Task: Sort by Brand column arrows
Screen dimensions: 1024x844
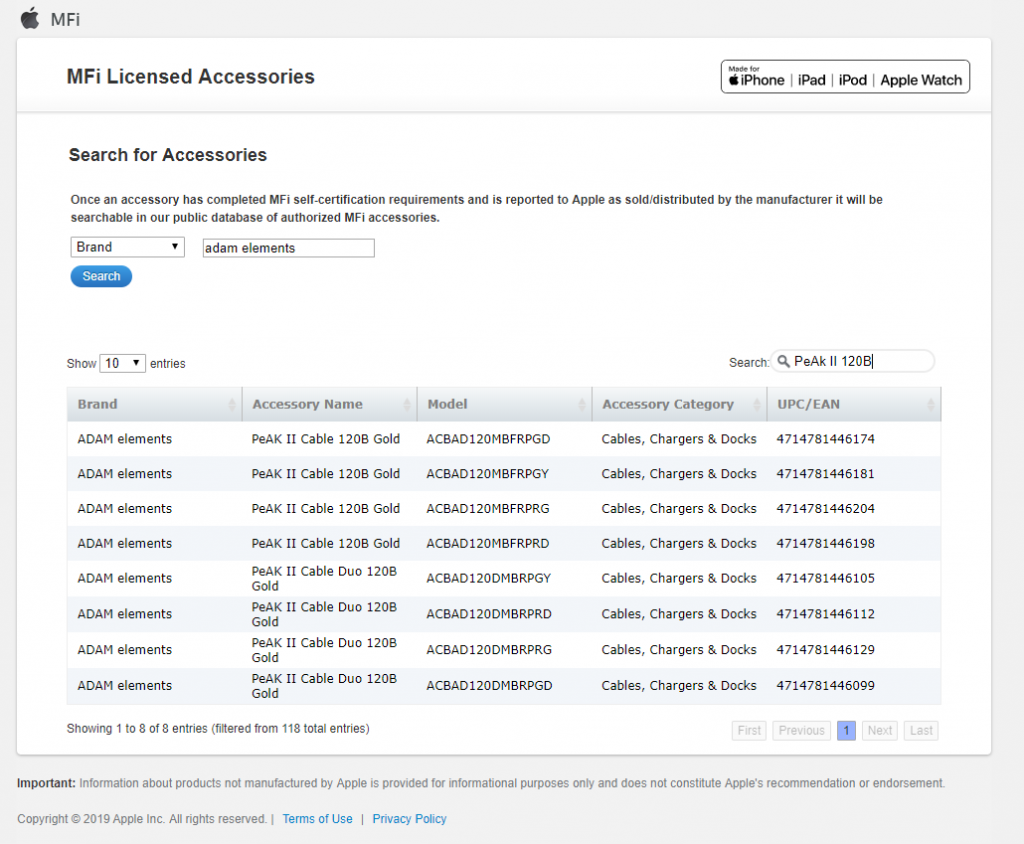Action: (x=232, y=405)
